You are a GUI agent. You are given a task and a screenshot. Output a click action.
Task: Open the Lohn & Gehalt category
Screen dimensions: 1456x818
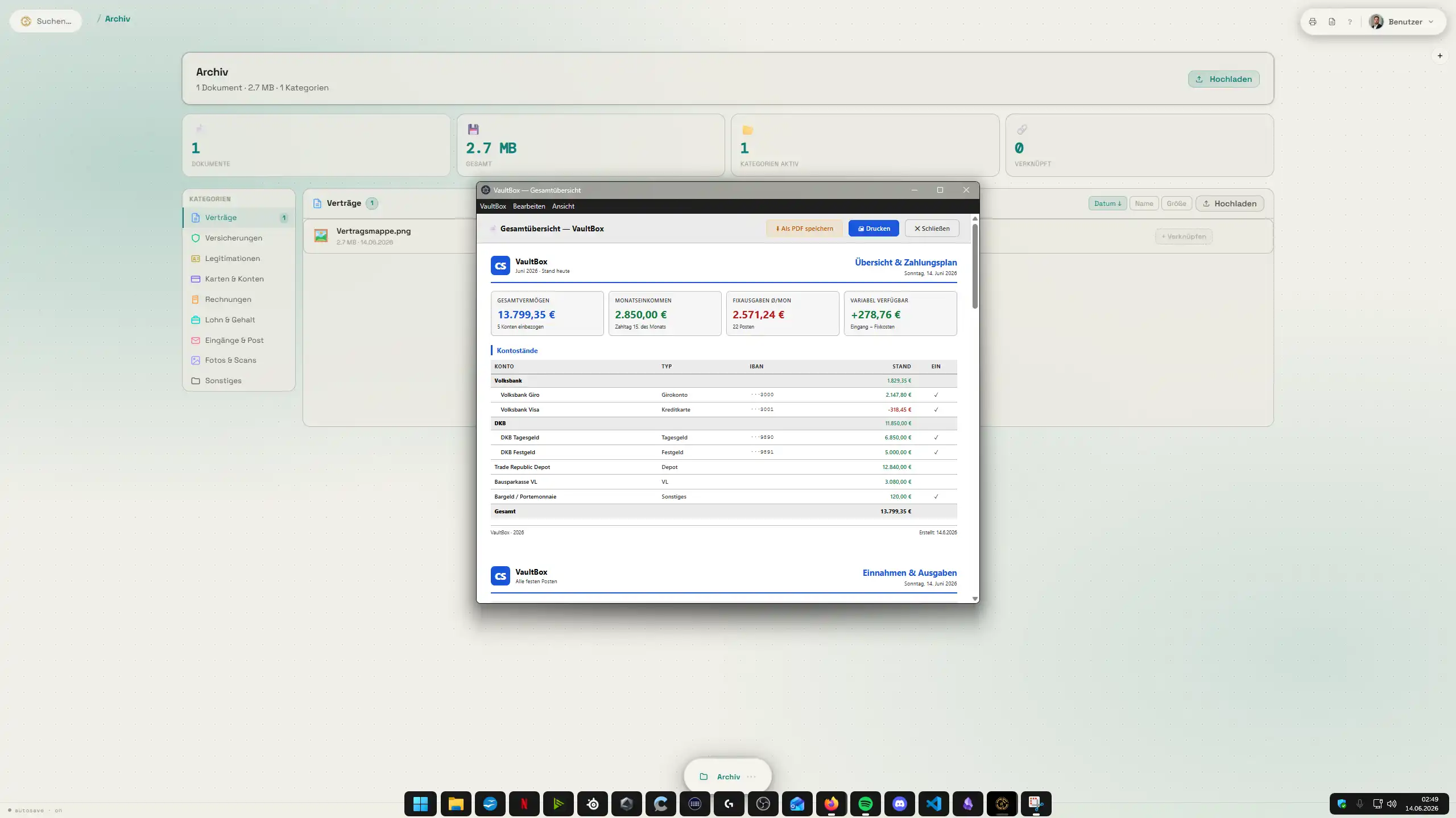click(238, 320)
